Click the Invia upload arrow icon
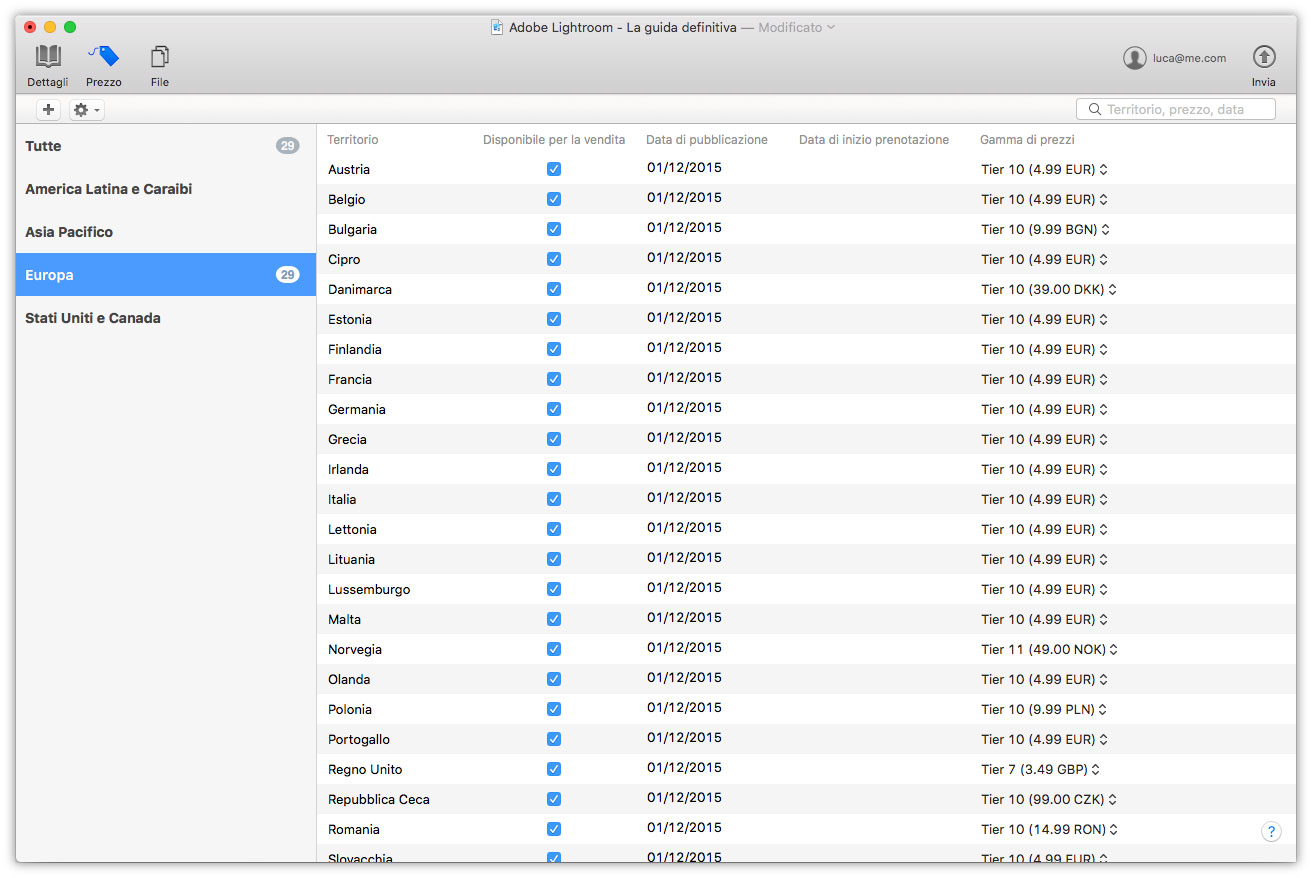Image resolution: width=1312 pixels, height=878 pixels. point(1264,56)
